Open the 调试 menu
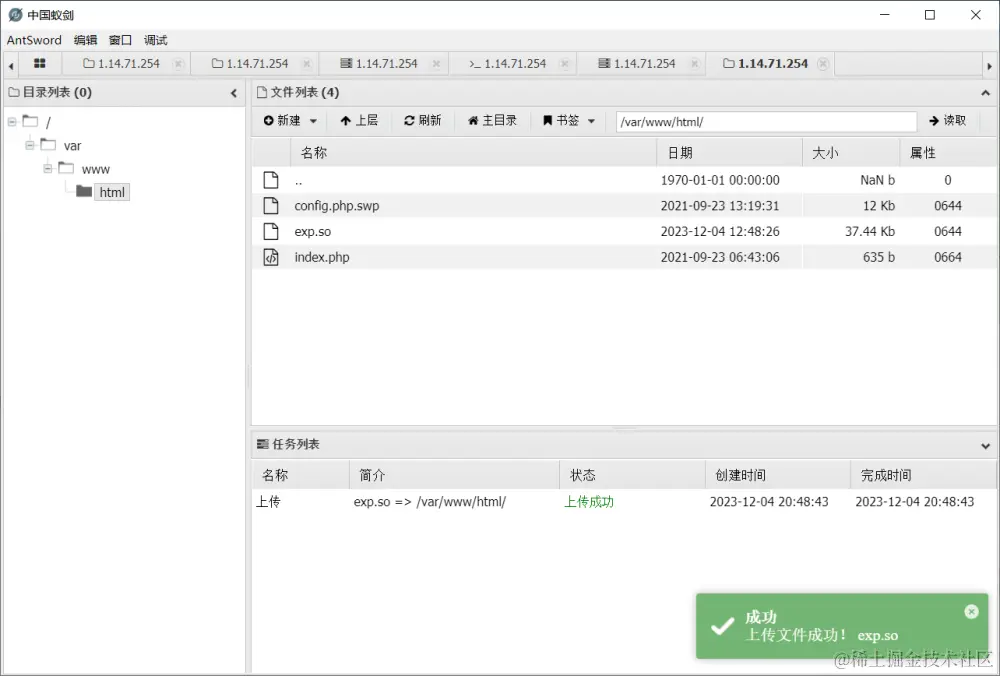 [156, 40]
